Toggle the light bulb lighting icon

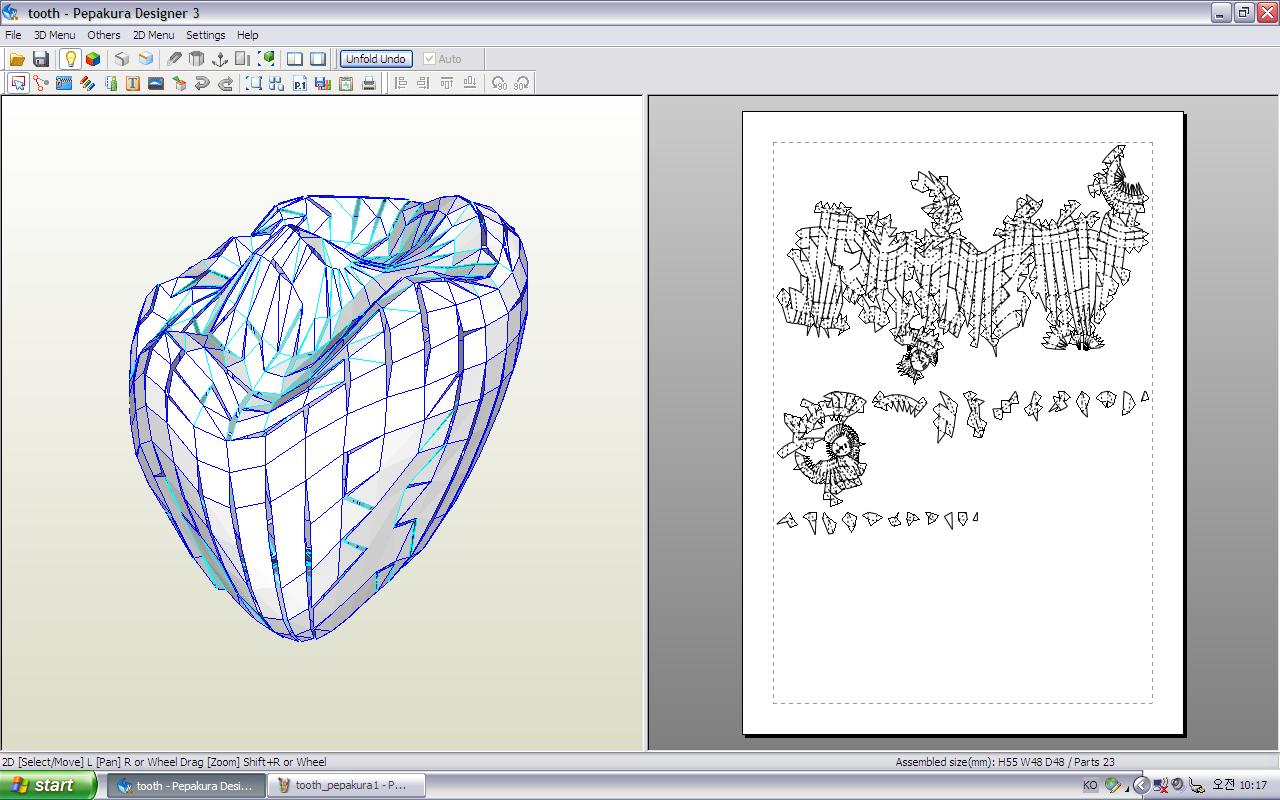70,59
